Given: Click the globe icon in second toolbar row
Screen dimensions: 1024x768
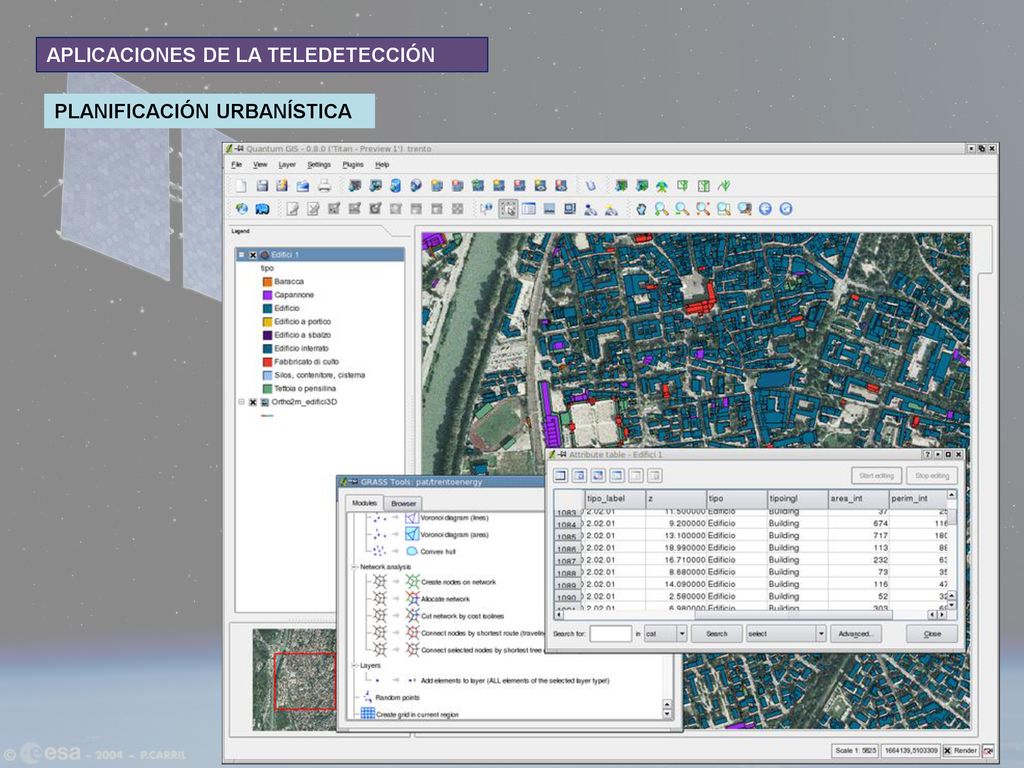Looking at the screenshot, I should pos(242,209).
